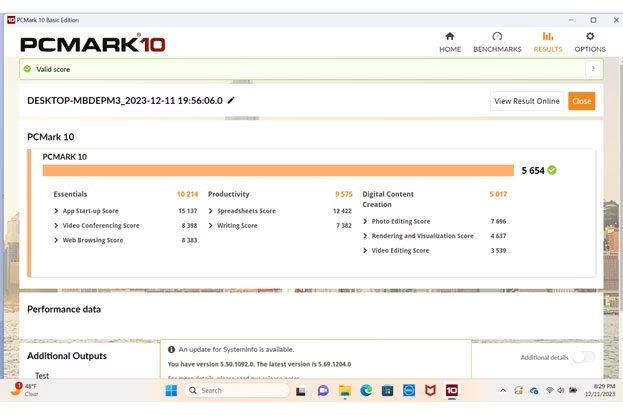Click the volume speaker icon in tray
623x415 pixels.
pyautogui.click(x=561, y=390)
